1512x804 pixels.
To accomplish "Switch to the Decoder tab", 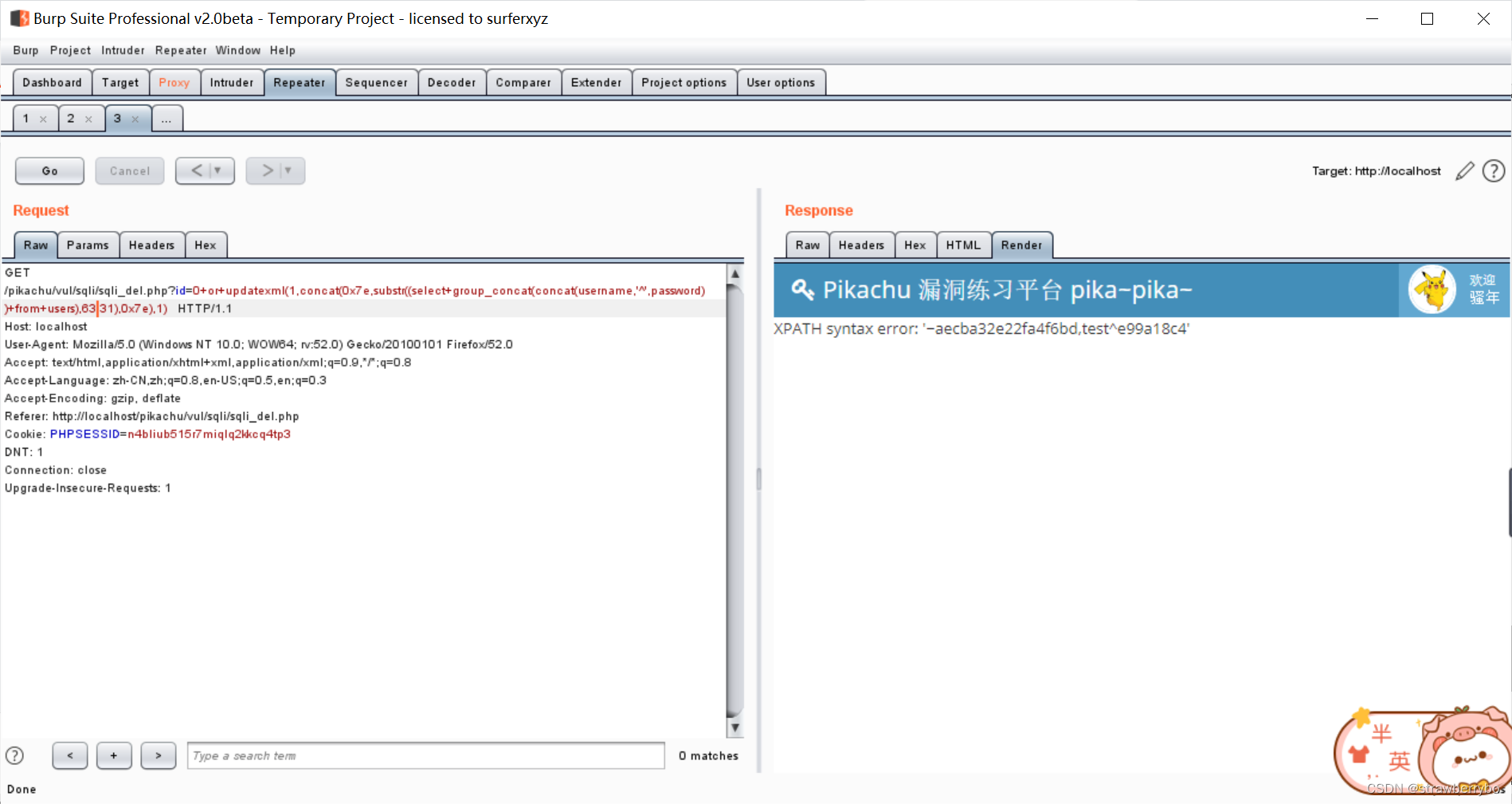I will 451,81.
